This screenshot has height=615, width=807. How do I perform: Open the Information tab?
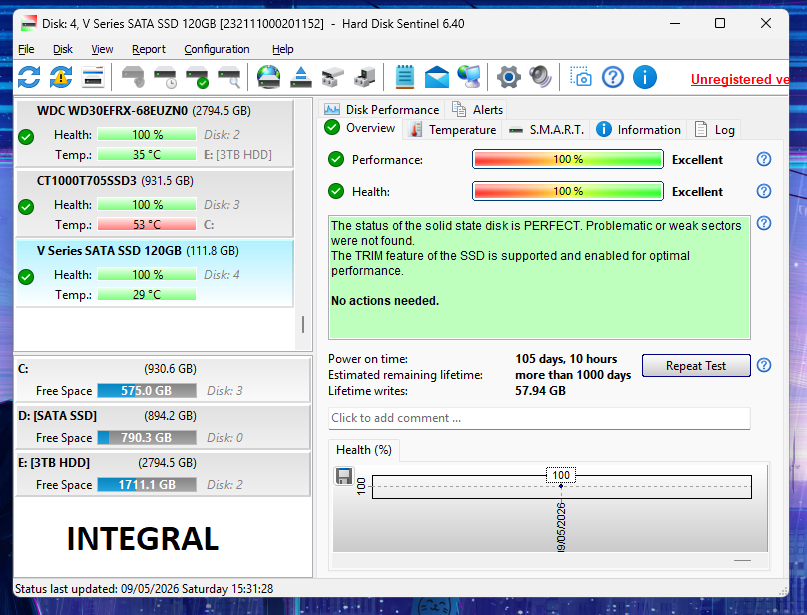click(x=638, y=130)
